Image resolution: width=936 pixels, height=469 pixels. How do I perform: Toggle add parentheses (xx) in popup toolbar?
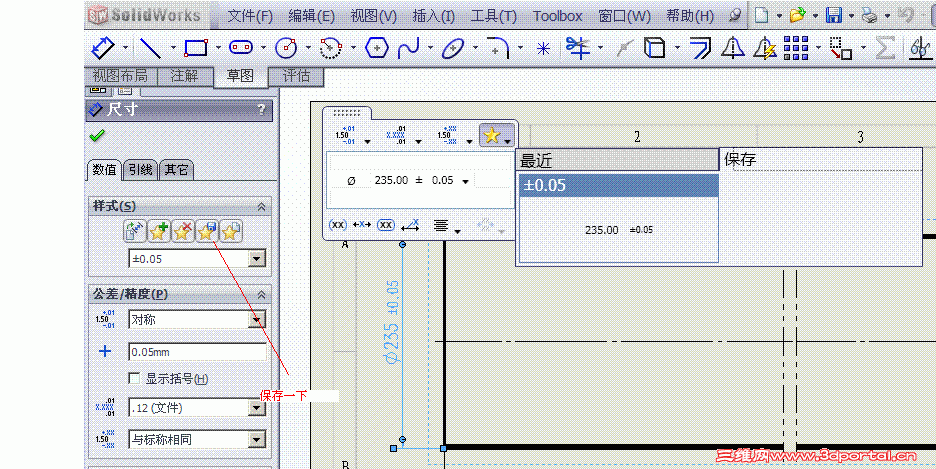338,225
